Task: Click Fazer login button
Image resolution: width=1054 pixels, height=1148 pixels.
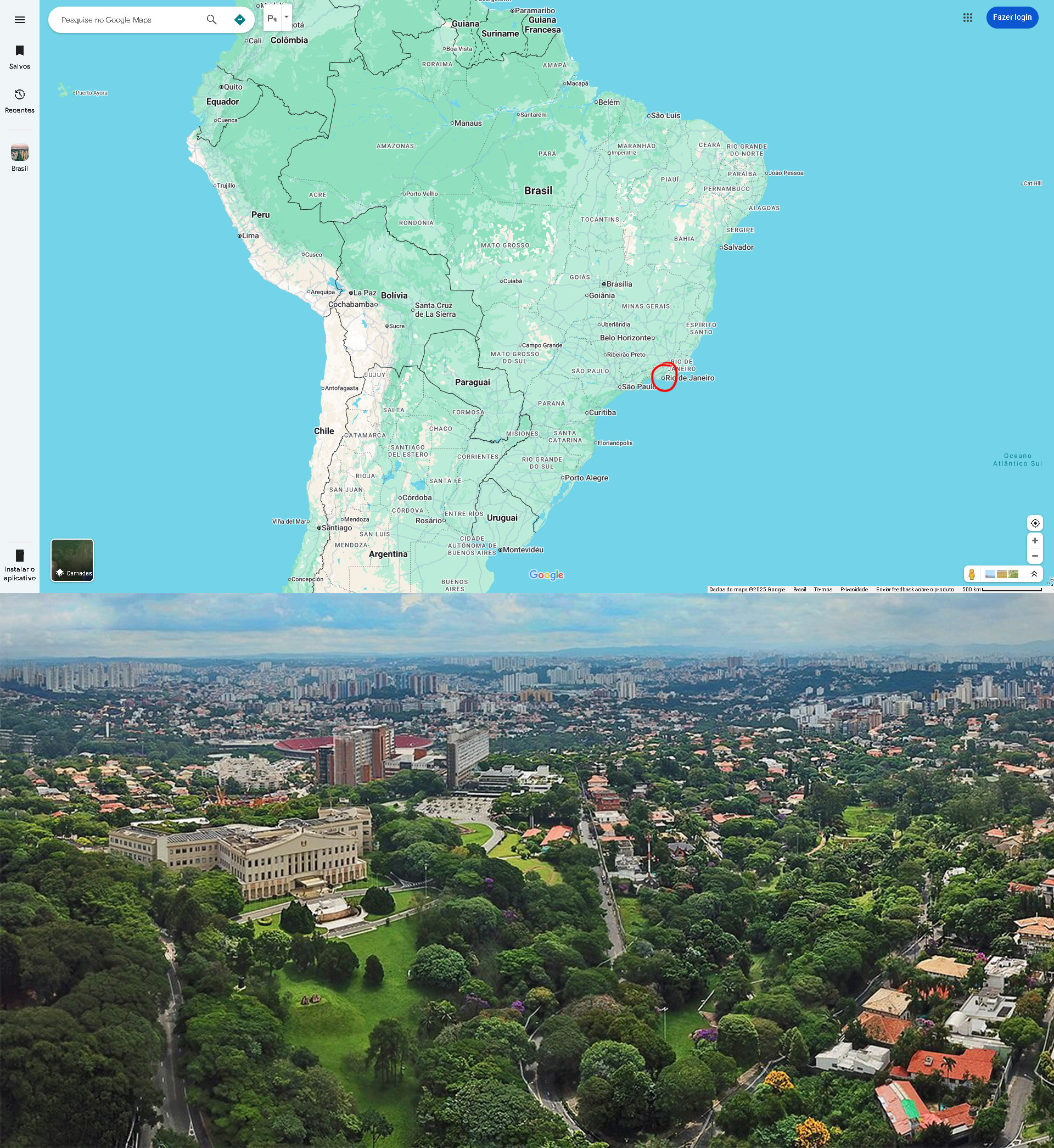Action: [x=1012, y=18]
